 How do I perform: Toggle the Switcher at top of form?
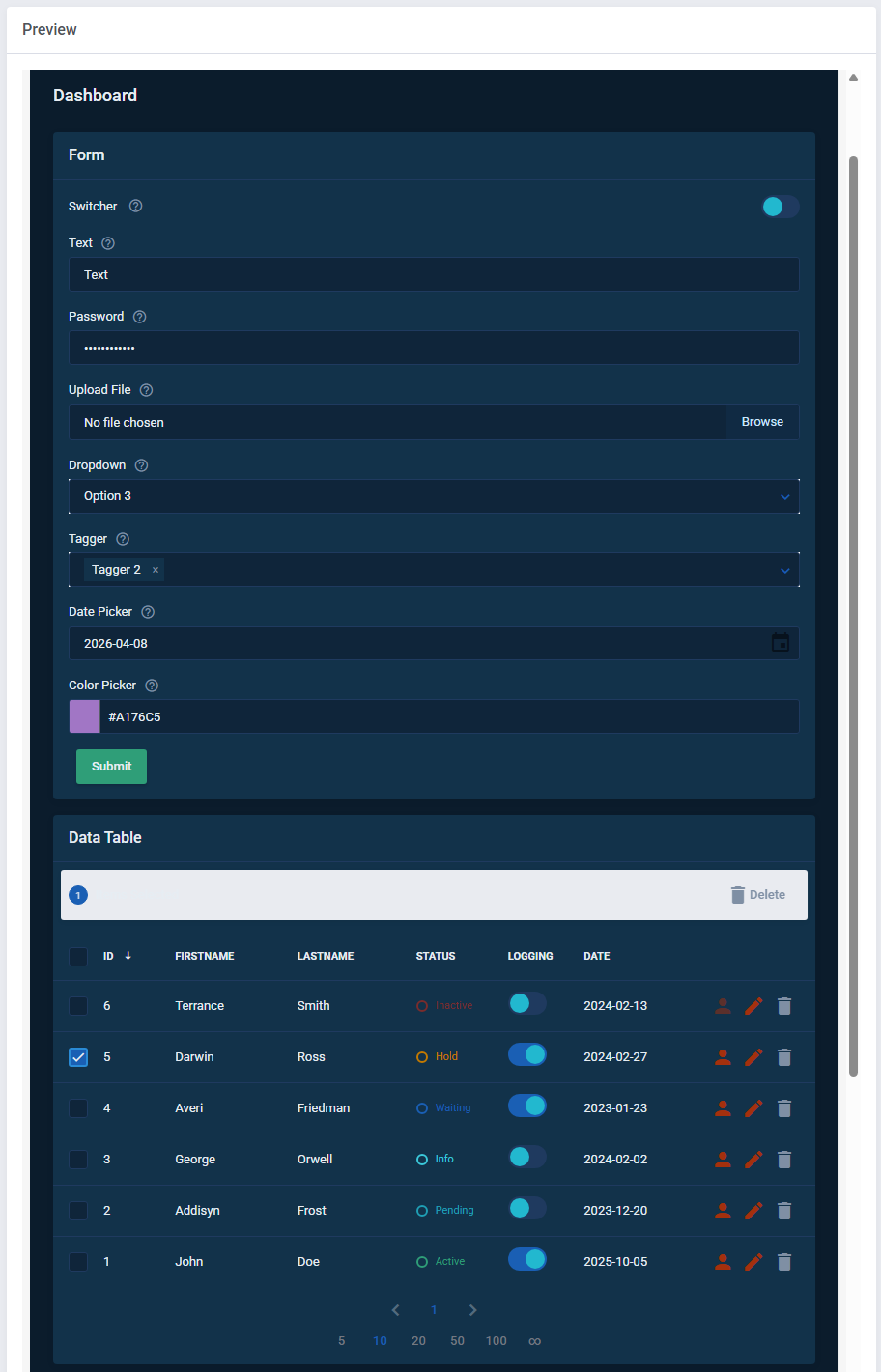coord(780,207)
